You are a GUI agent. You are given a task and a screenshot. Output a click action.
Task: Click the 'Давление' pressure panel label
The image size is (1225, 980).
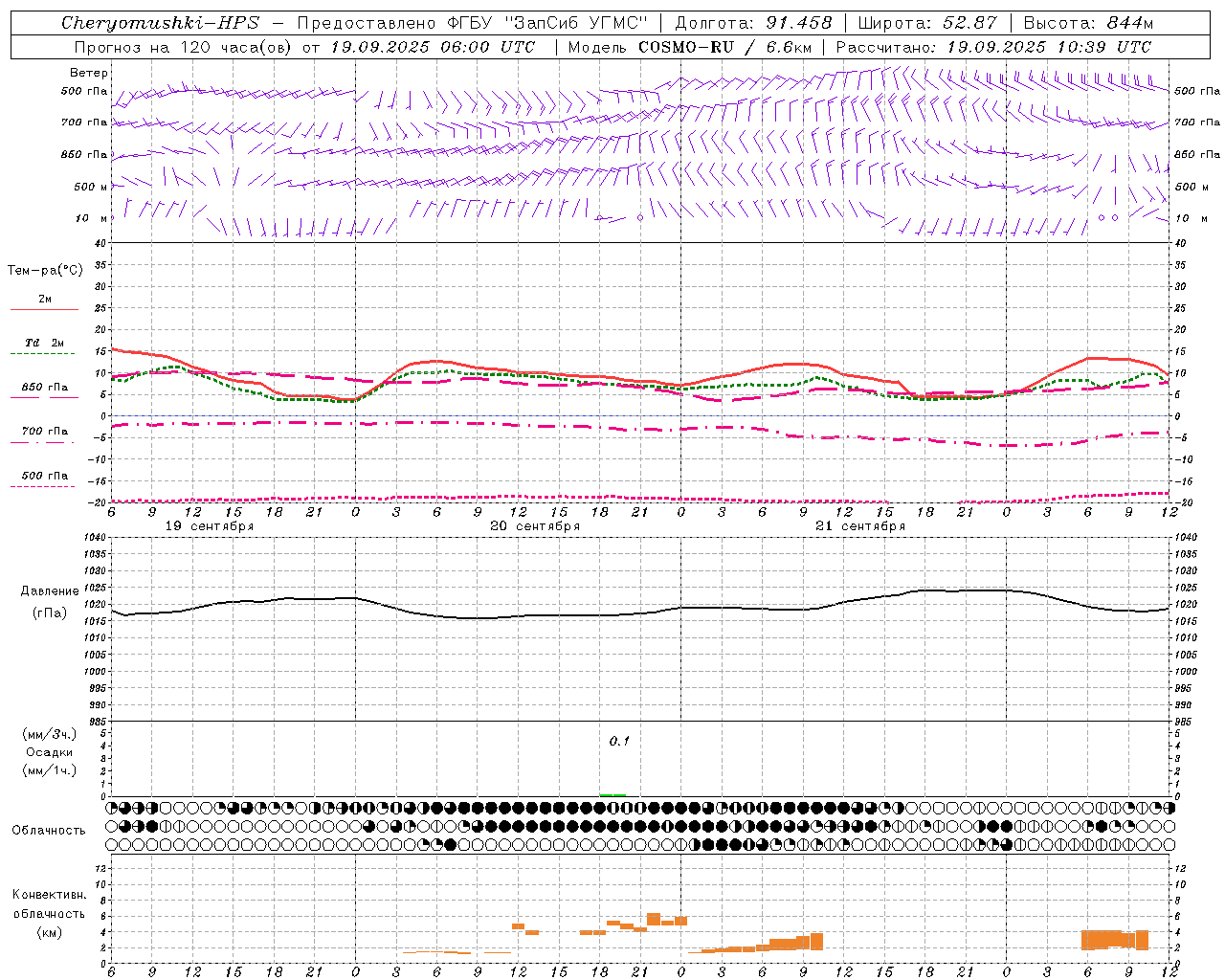pyautogui.click(x=50, y=591)
